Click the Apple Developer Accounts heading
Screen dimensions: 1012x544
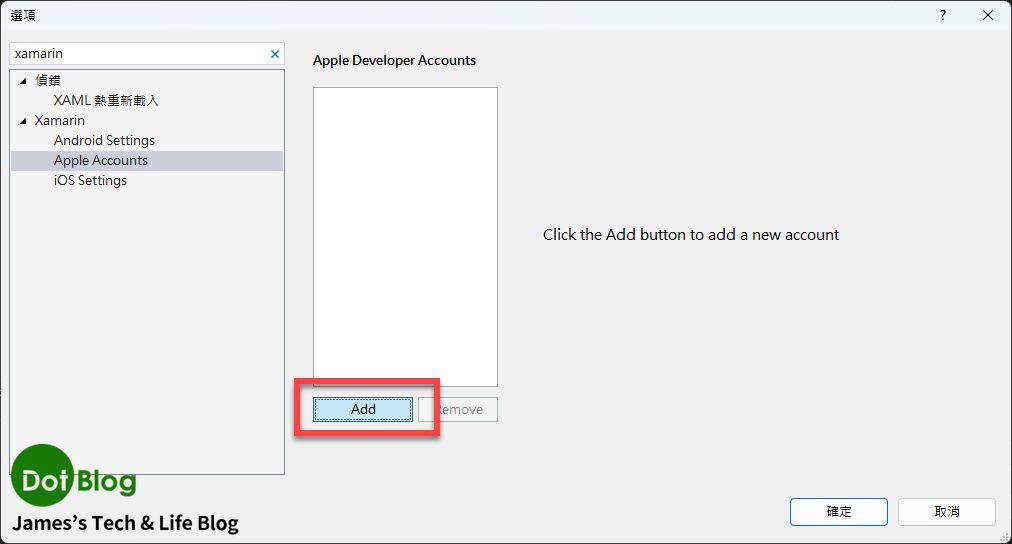[x=394, y=61]
